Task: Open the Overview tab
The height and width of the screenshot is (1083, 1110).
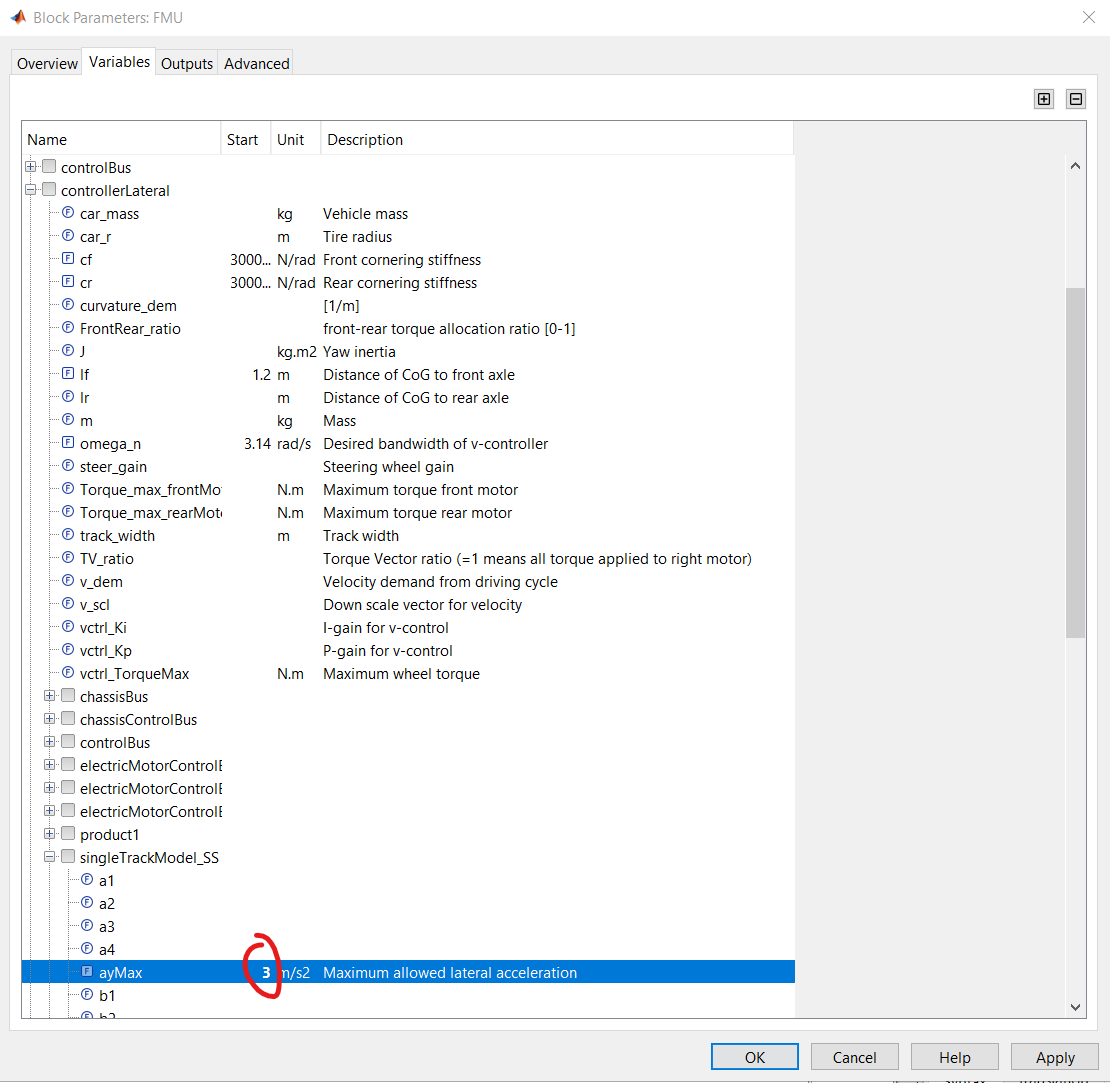Action: (46, 63)
